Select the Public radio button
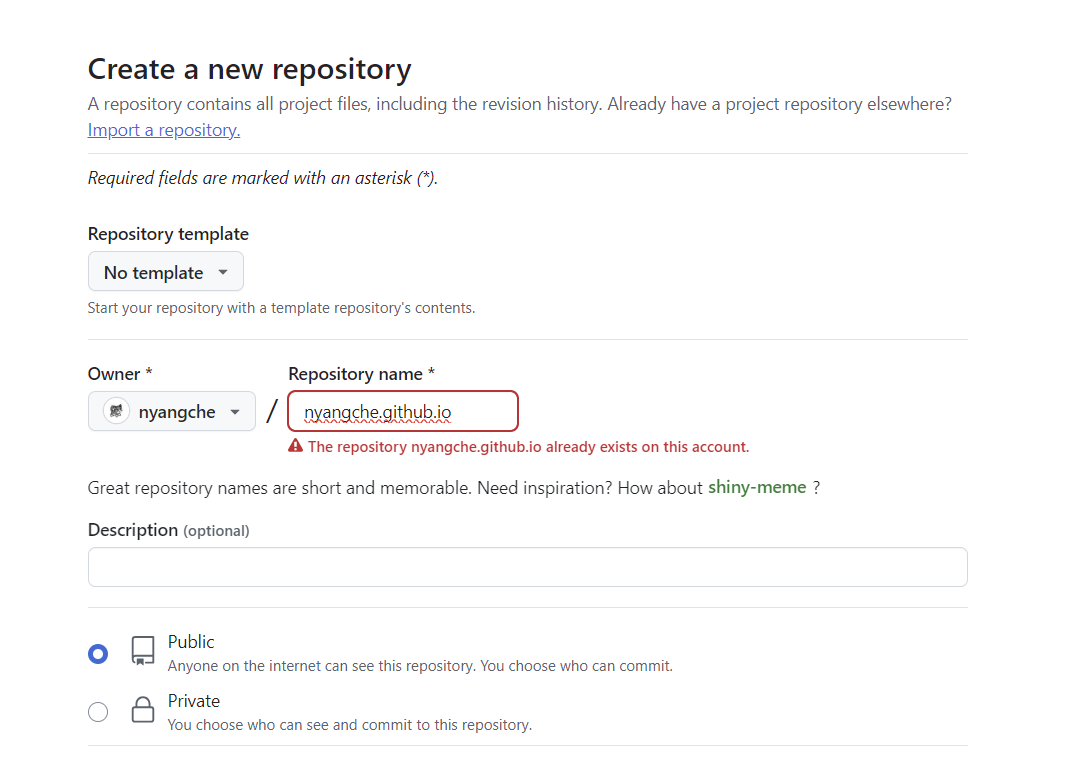This screenshot has width=1082, height=765. coord(97,653)
